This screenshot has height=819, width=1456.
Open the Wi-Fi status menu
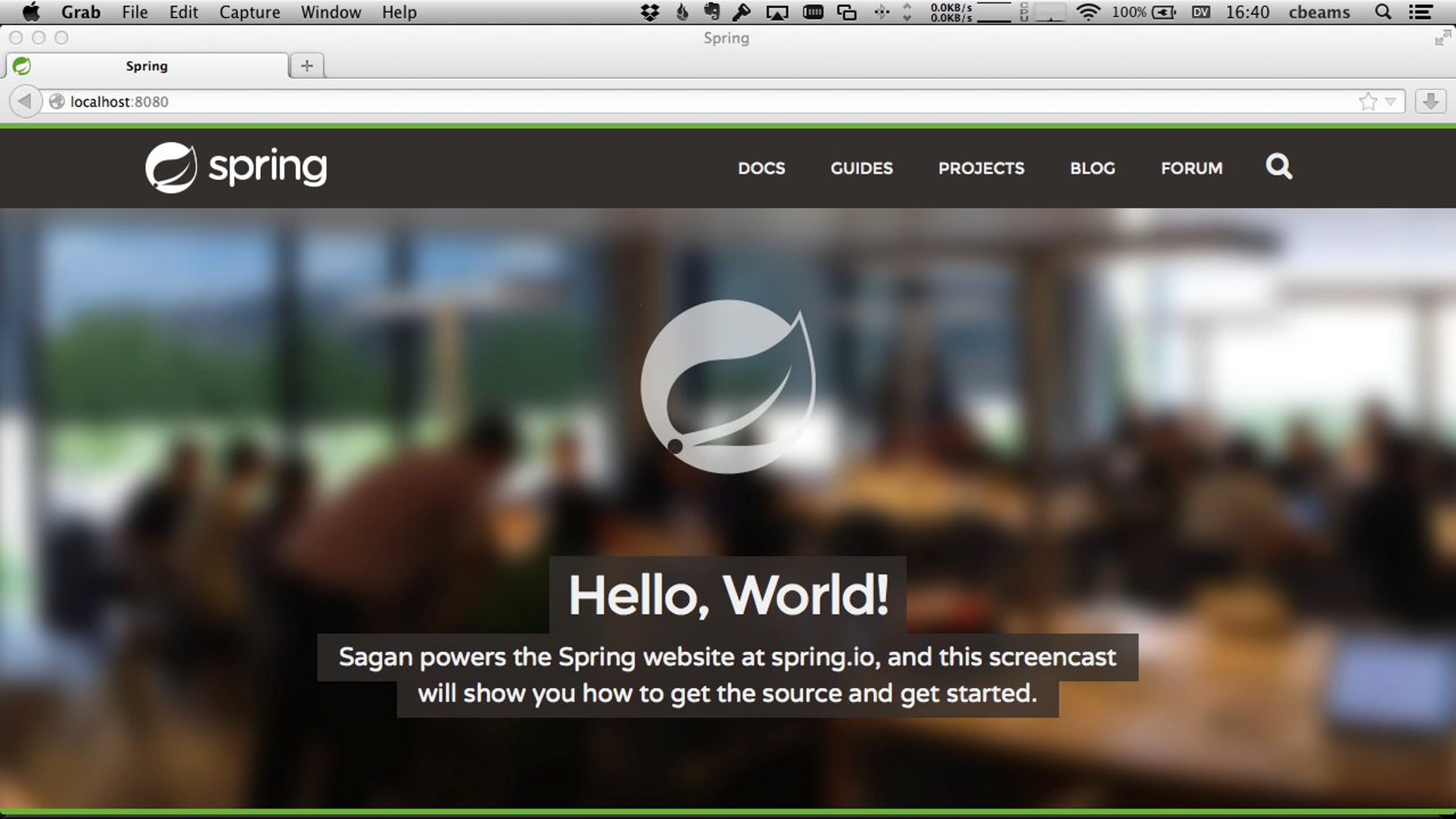click(1088, 12)
